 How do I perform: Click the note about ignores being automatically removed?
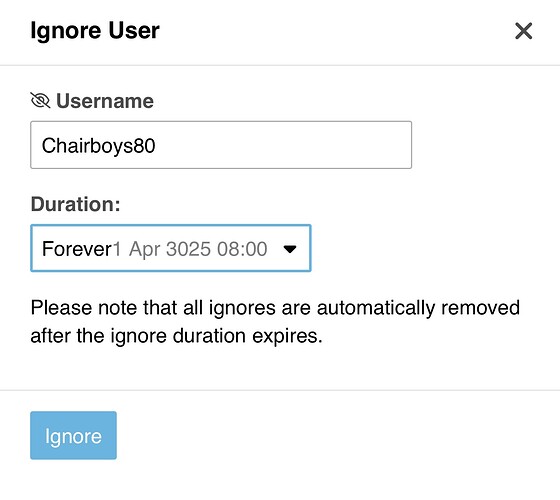tap(275, 321)
